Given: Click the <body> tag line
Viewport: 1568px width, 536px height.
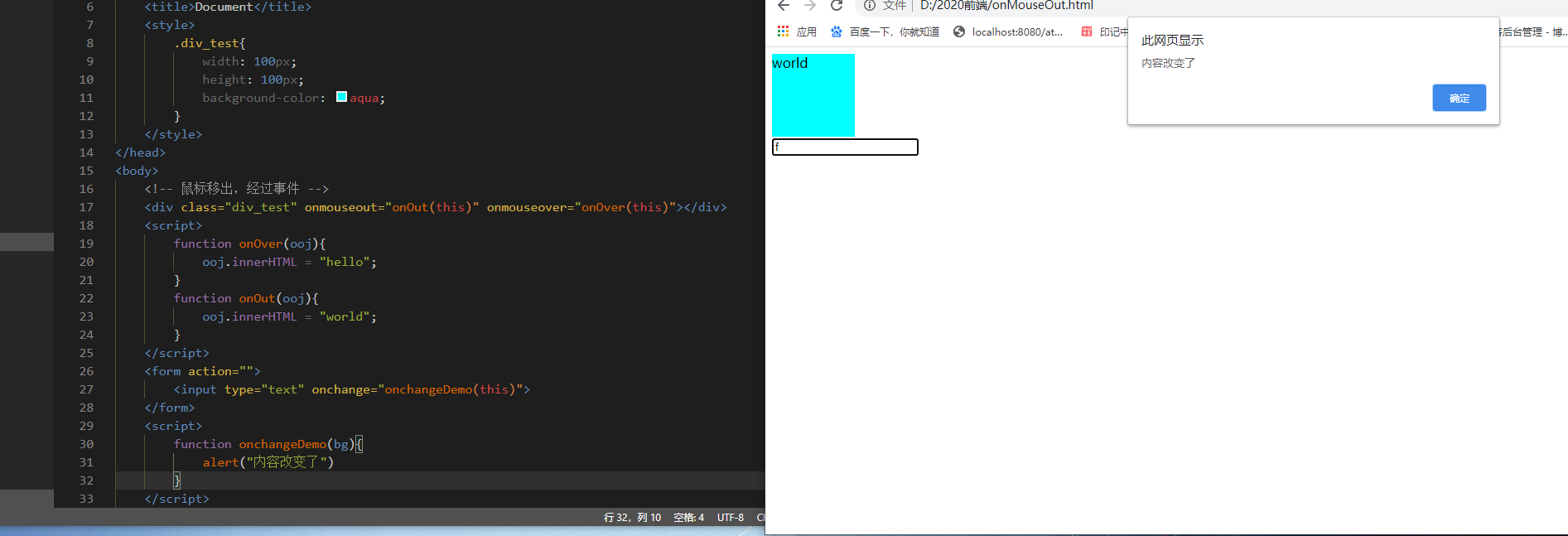Looking at the screenshot, I should tap(137, 171).
